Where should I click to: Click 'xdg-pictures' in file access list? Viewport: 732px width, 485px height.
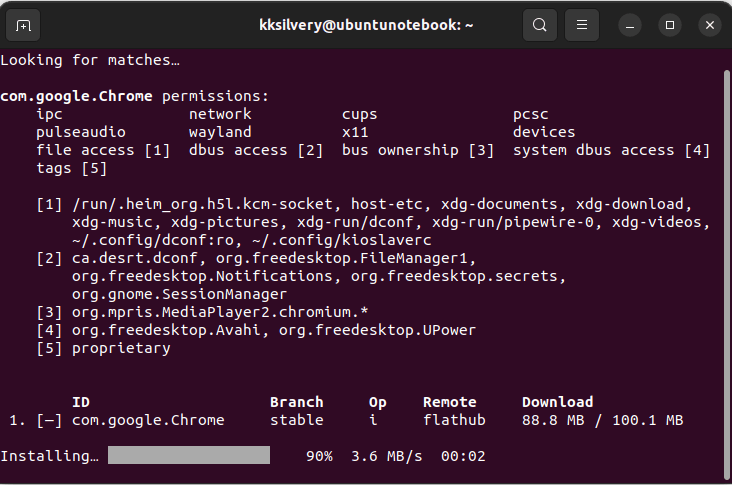(x=225, y=223)
